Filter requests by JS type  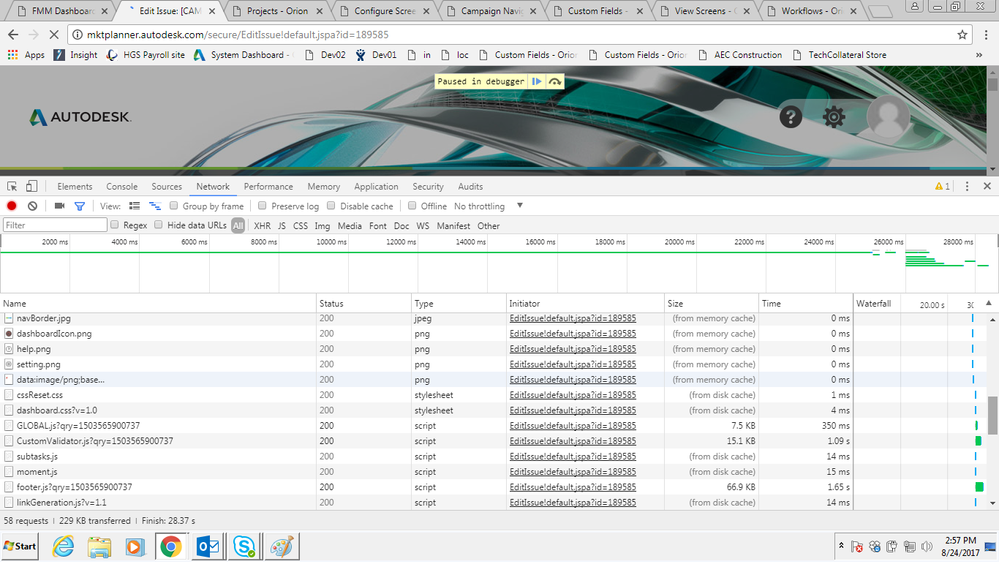(x=282, y=226)
